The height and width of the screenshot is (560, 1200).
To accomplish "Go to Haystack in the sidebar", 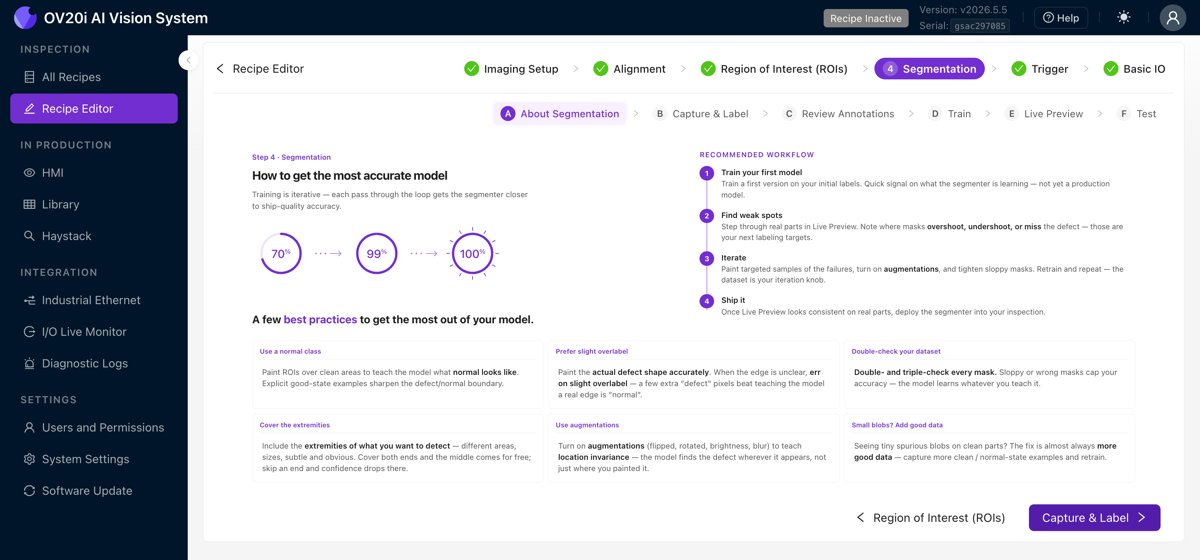I will pos(94,236).
